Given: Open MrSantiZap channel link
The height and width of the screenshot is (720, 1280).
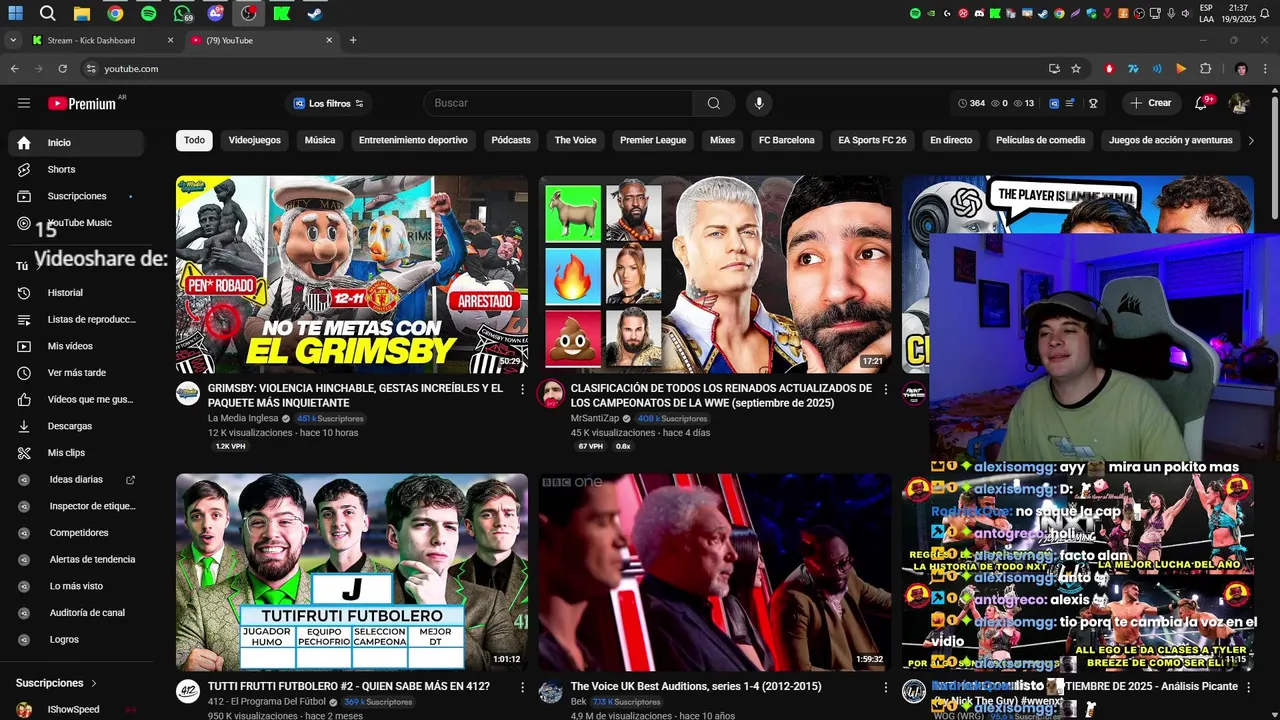Looking at the screenshot, I should click(x=595, y=418).
